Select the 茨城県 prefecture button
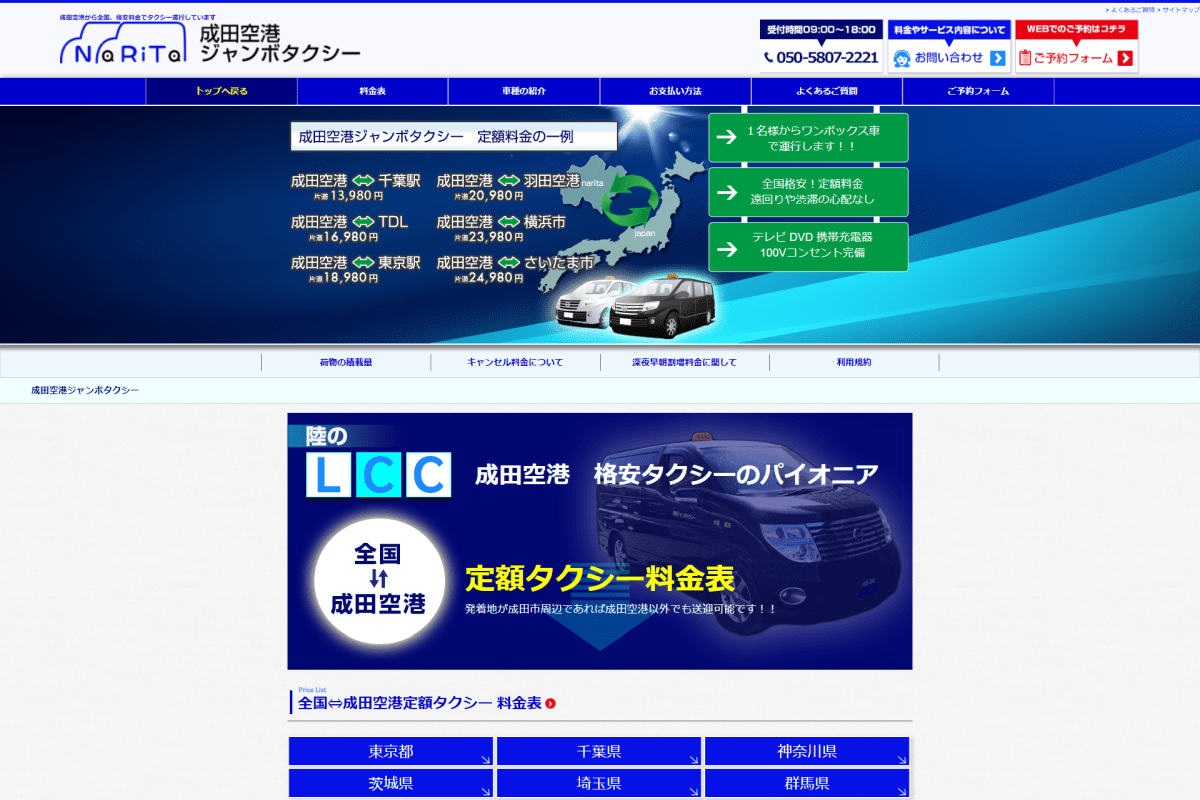The height and width of the screenshot is (800, 1200). click(x=391, y=783)
